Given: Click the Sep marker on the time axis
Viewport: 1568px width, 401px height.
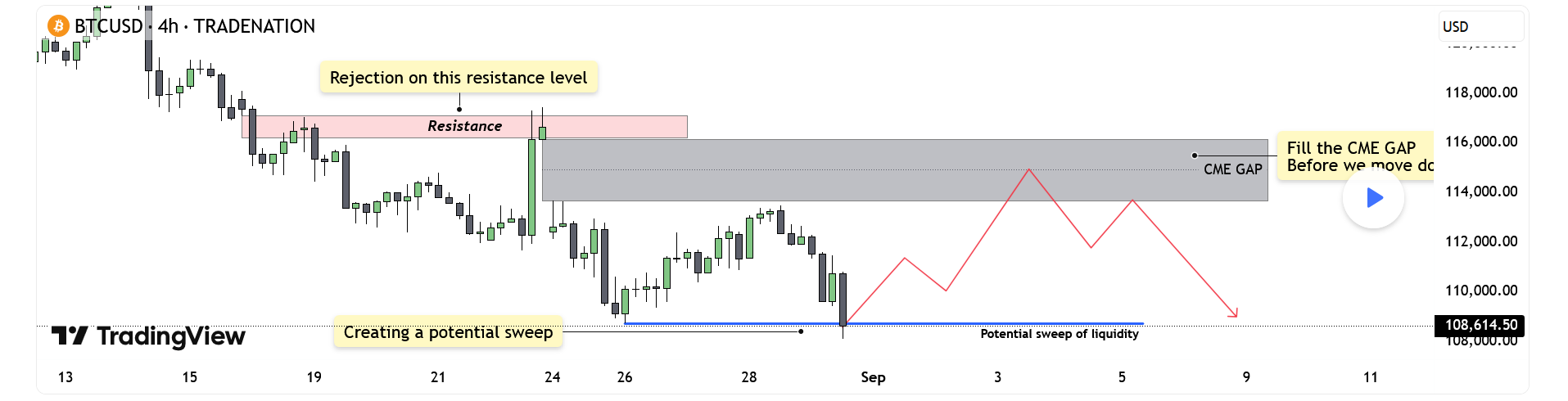Looking at the screenshot, I should click(x=873, y=377).
